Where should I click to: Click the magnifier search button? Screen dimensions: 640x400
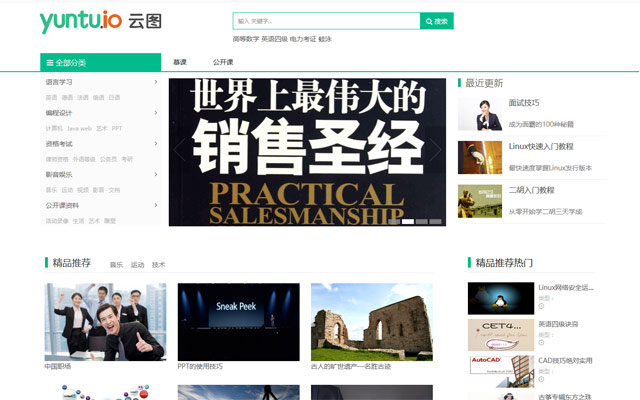[437, 21]
